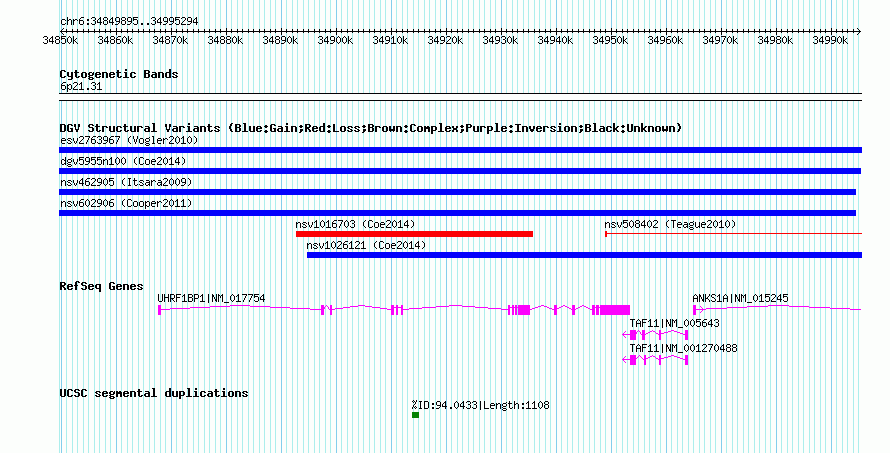Click the blue nsv1026121 gain bar
The image size is (890, 453).
click(585, 255)
